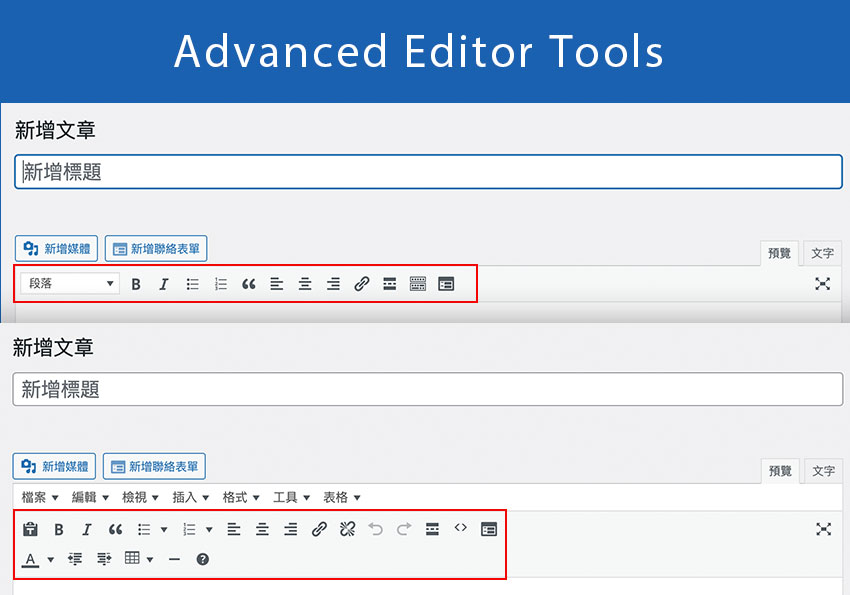The height and width of the screenshot is (595, 850).
Task: Insert link in the upper editor toolbar
Action: click(x=362, y=284)
